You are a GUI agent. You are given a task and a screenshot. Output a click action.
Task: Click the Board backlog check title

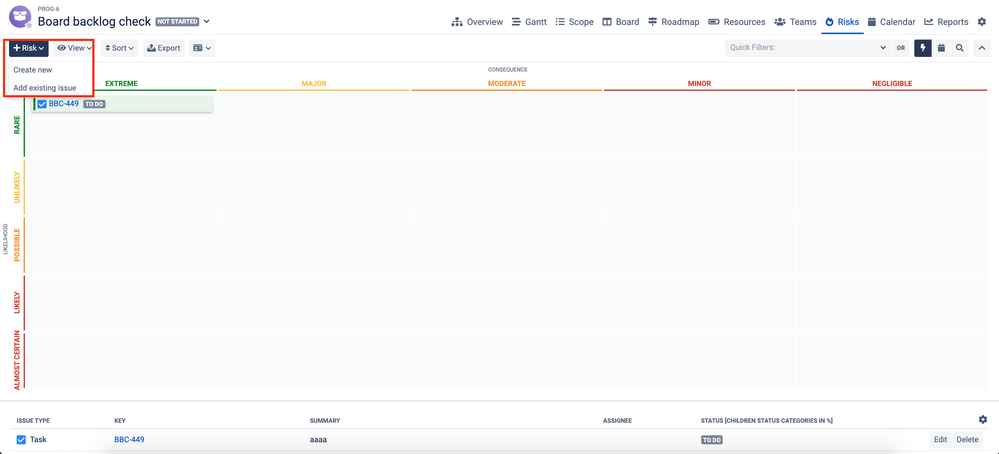(x=94, y=22)
